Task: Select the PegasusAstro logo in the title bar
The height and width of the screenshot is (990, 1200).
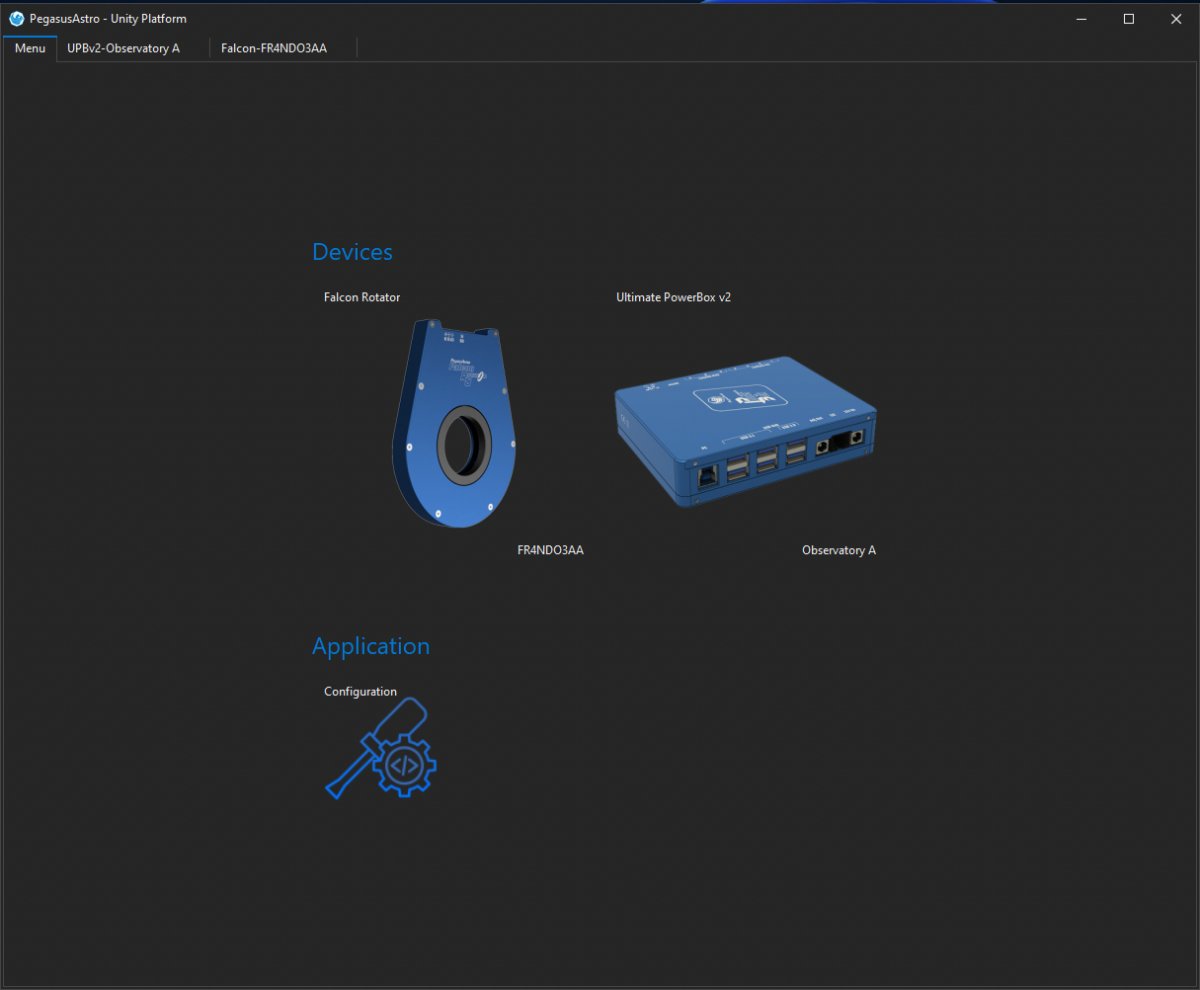Action: pos(16,18)
